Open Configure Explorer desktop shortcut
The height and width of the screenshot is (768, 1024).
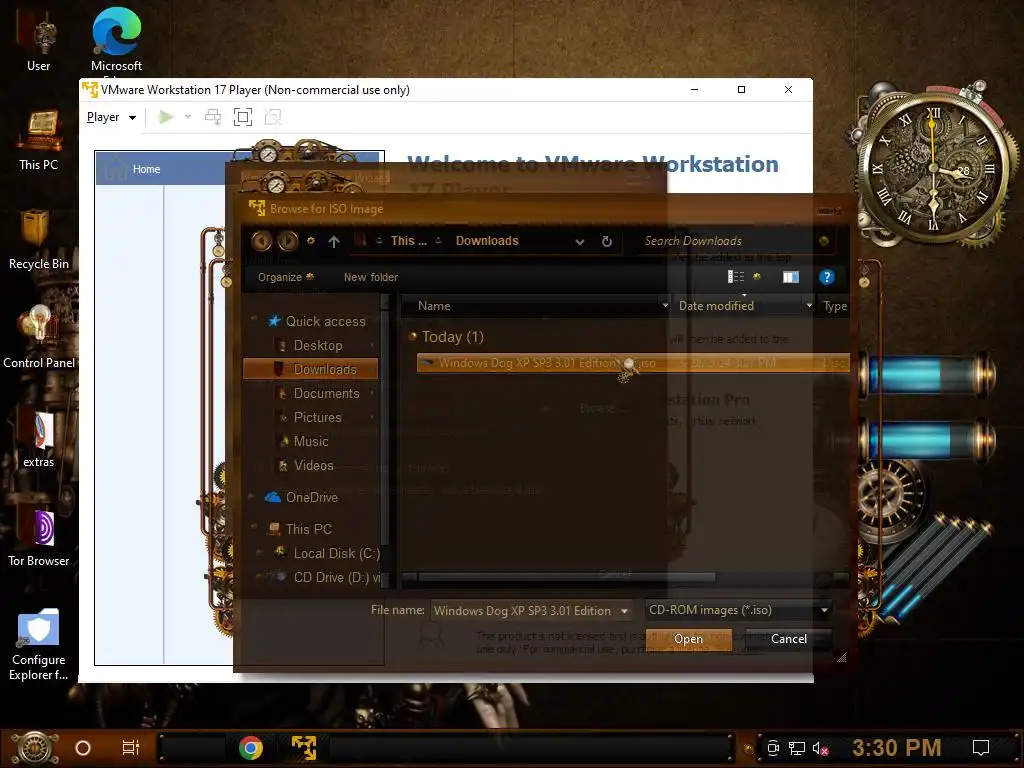[x=39, y=645]
